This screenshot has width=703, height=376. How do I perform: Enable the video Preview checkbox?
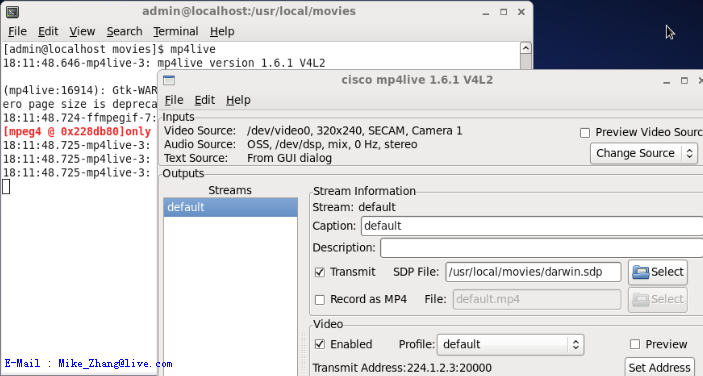pos(635,344)
